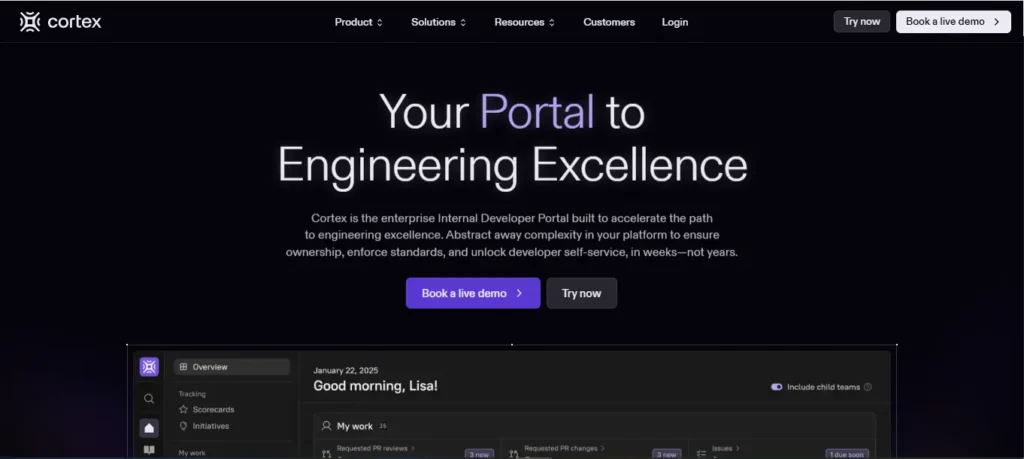Click the search magnifier icon in sidebar
Viewport: 1024px width, 459px height.
pos(149,398)
